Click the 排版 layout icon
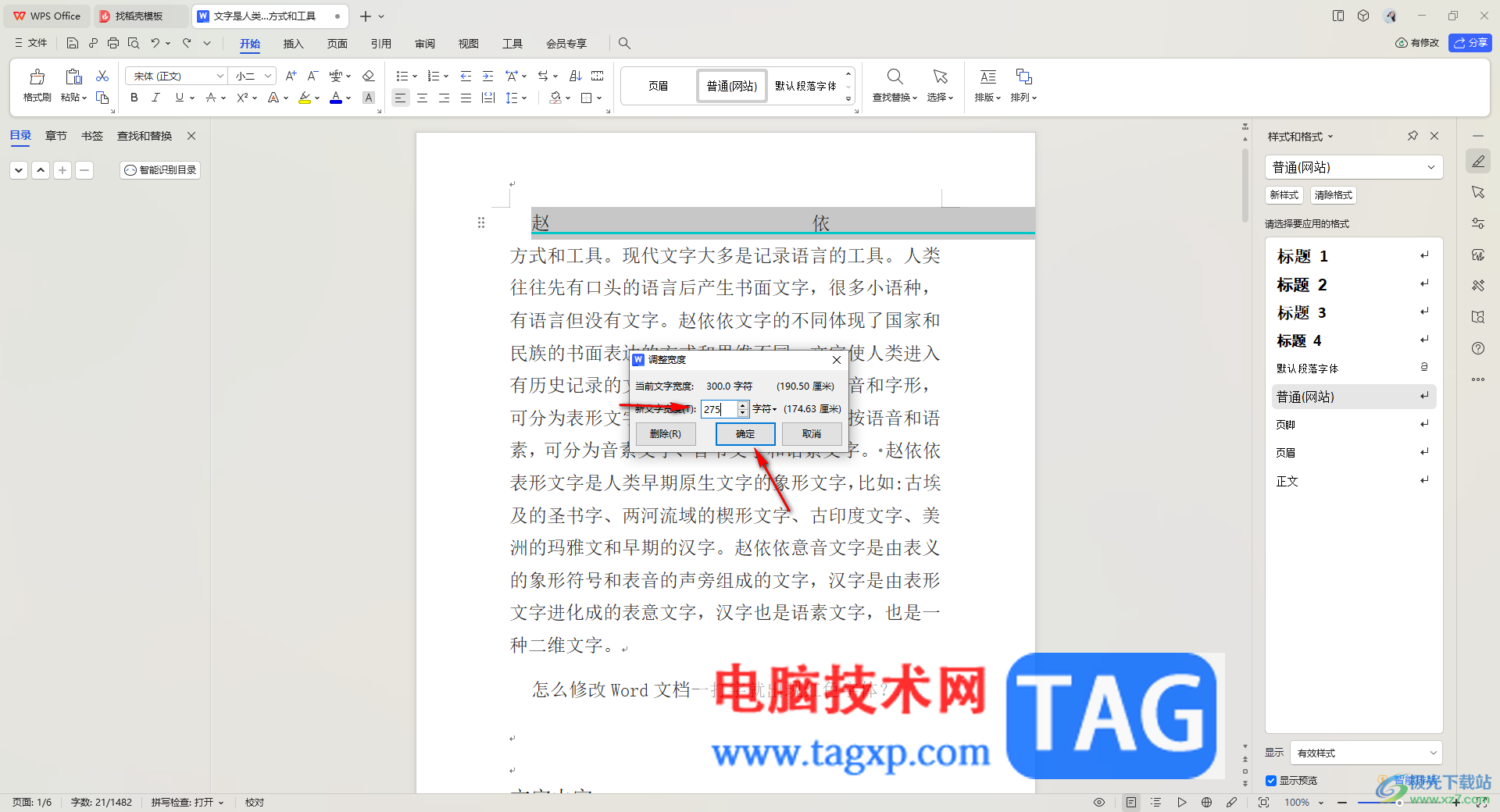 coord(987,77)
